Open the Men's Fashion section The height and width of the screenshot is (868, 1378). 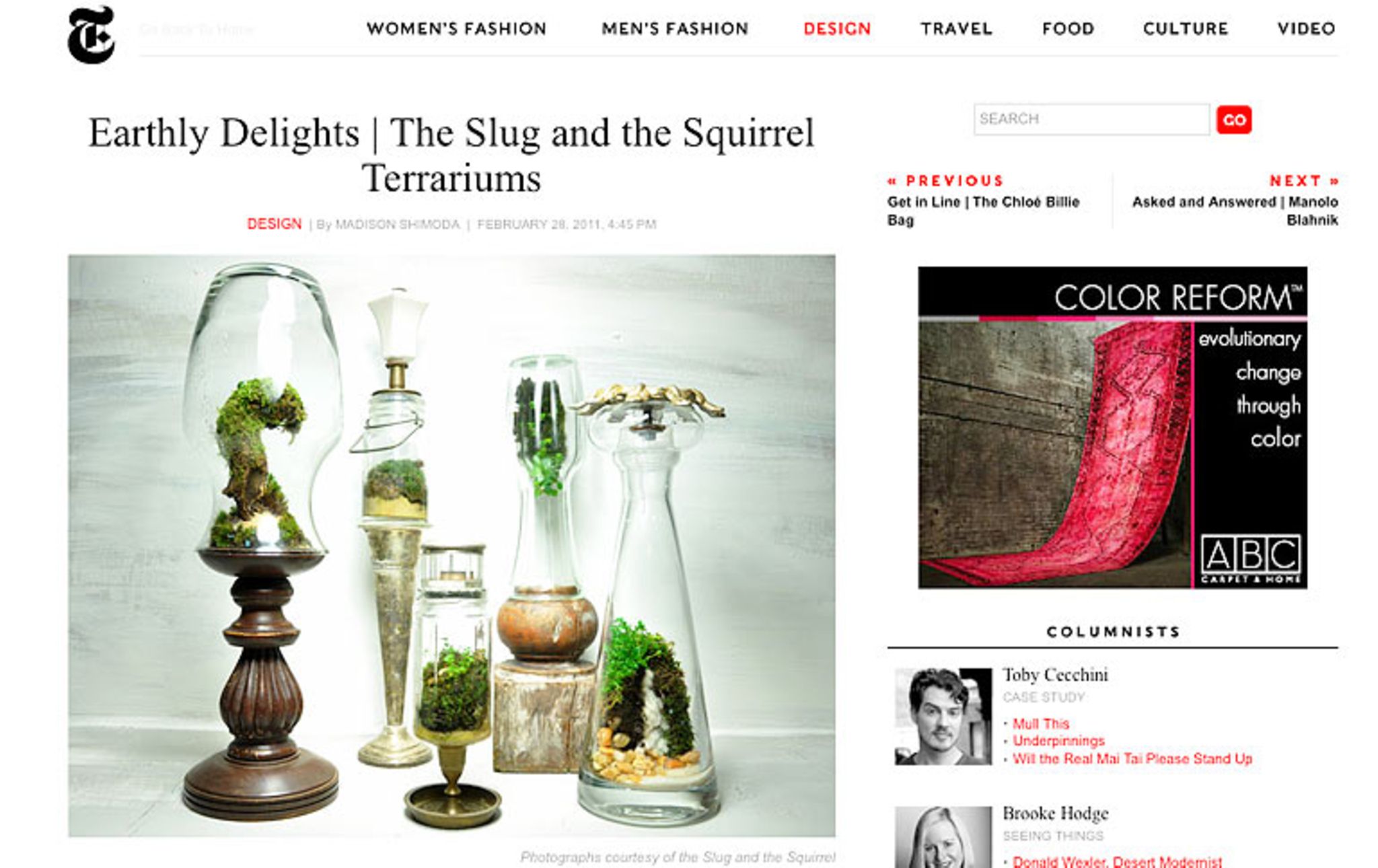(675, 29)
